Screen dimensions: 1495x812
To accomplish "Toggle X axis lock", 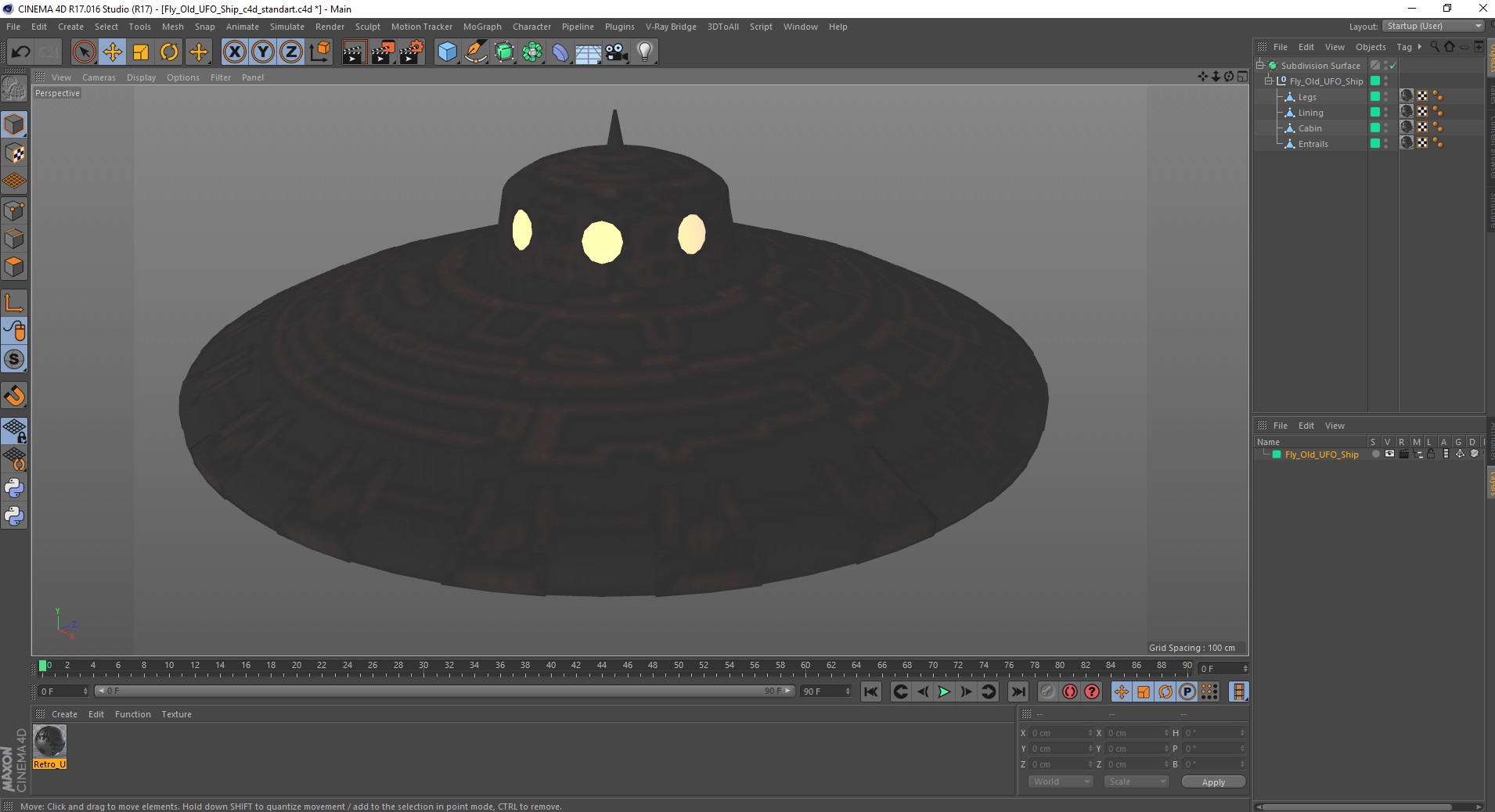I will tap(234, 52).
